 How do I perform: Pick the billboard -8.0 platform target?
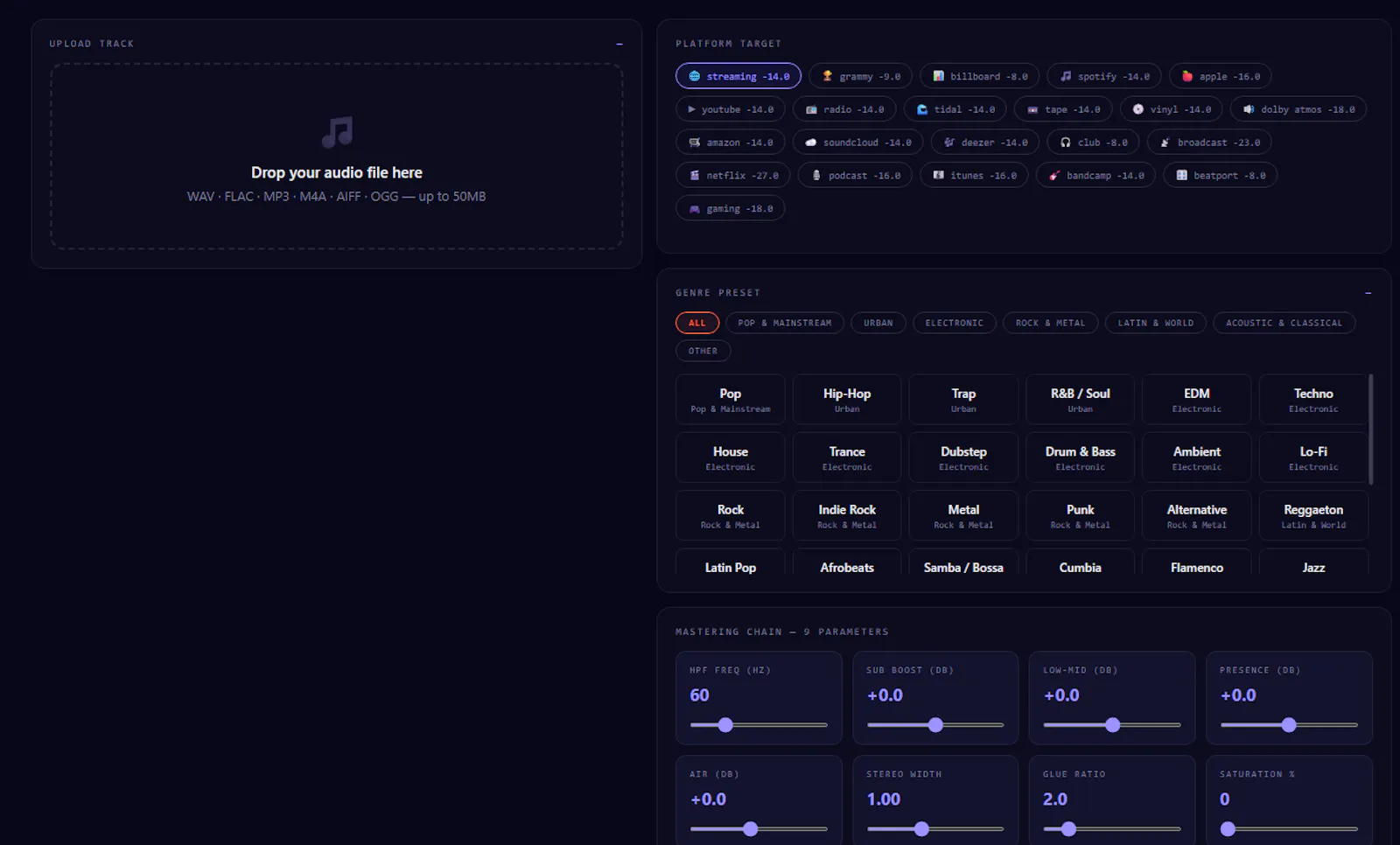pyautogui.click(x=979, y=76)
